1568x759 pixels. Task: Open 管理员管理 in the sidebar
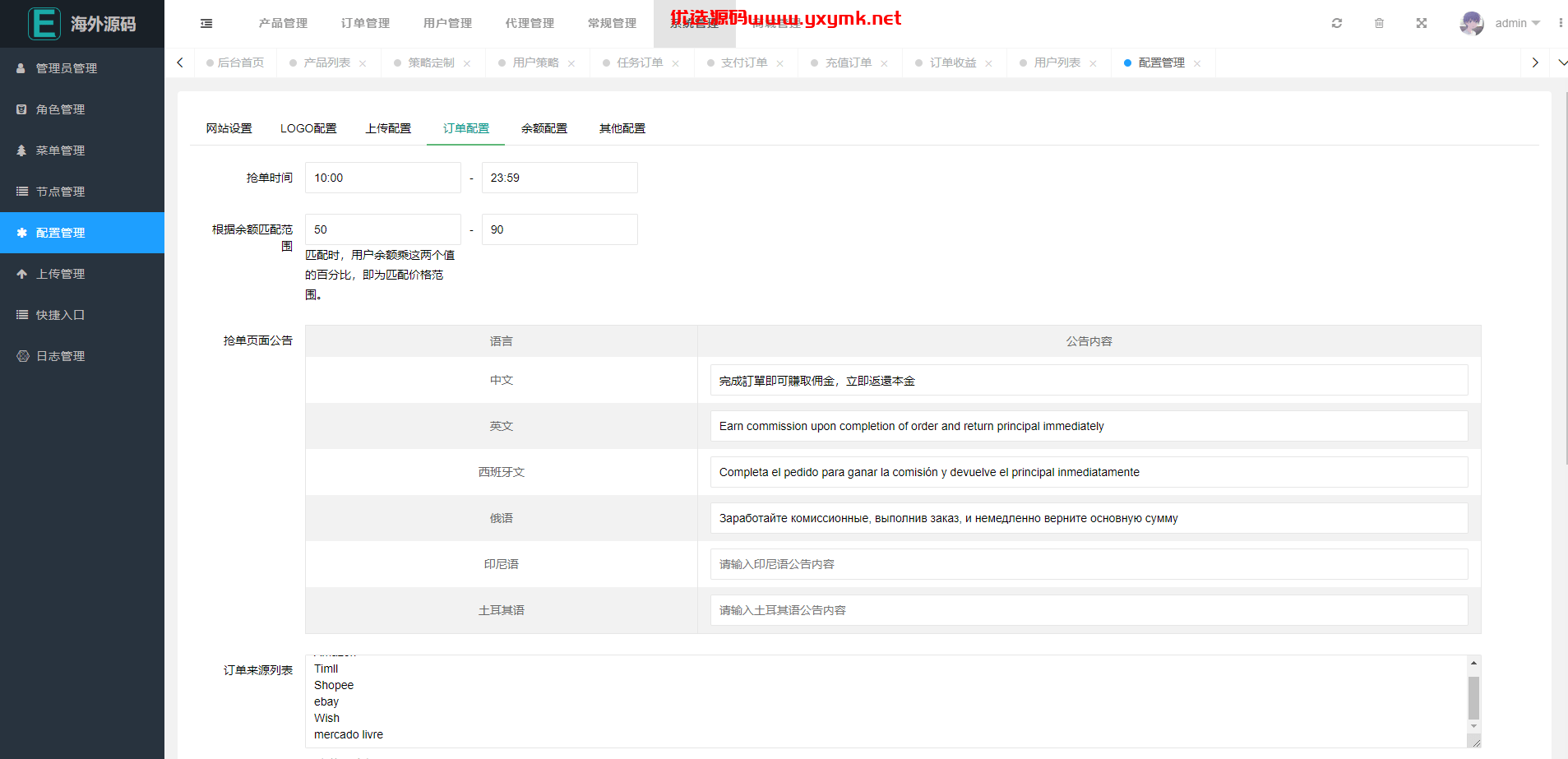pos(82,68)
